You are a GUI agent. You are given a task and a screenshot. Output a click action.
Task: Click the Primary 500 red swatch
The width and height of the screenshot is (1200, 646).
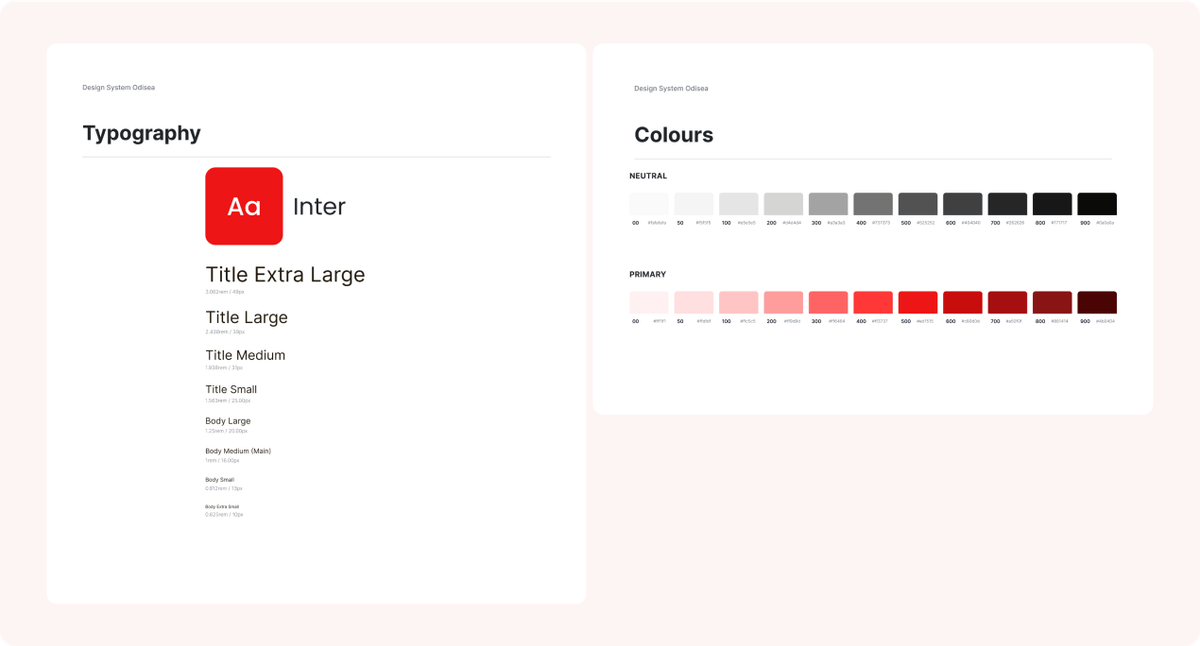click(918, 302)
